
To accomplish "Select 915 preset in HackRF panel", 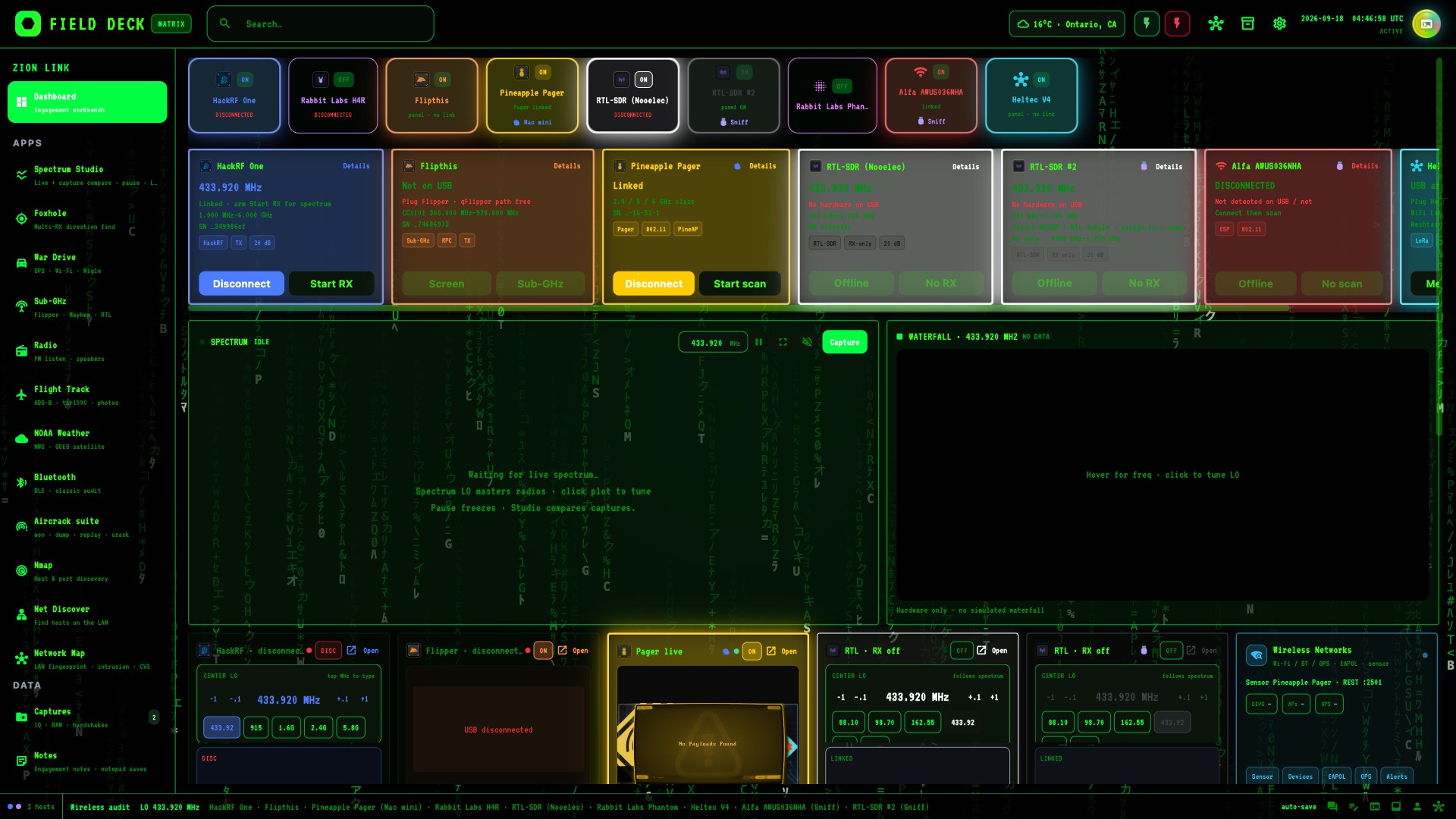I will pyautogui.click(x=256, y=728).
